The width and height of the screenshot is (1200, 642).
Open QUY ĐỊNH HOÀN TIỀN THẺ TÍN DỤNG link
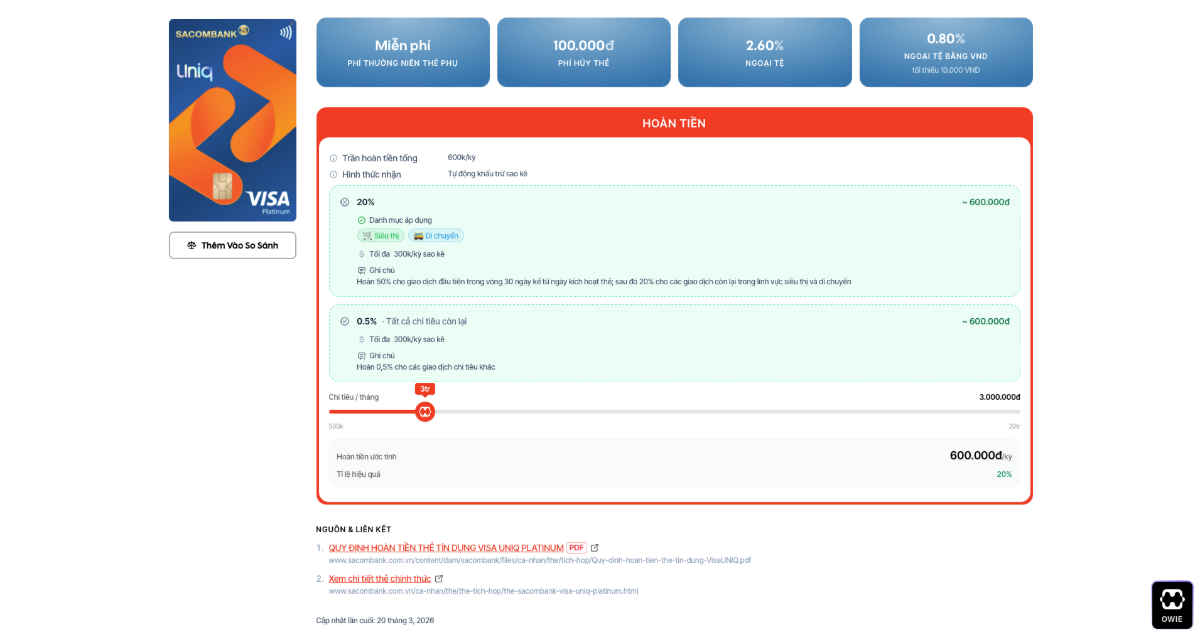[446, 547]
